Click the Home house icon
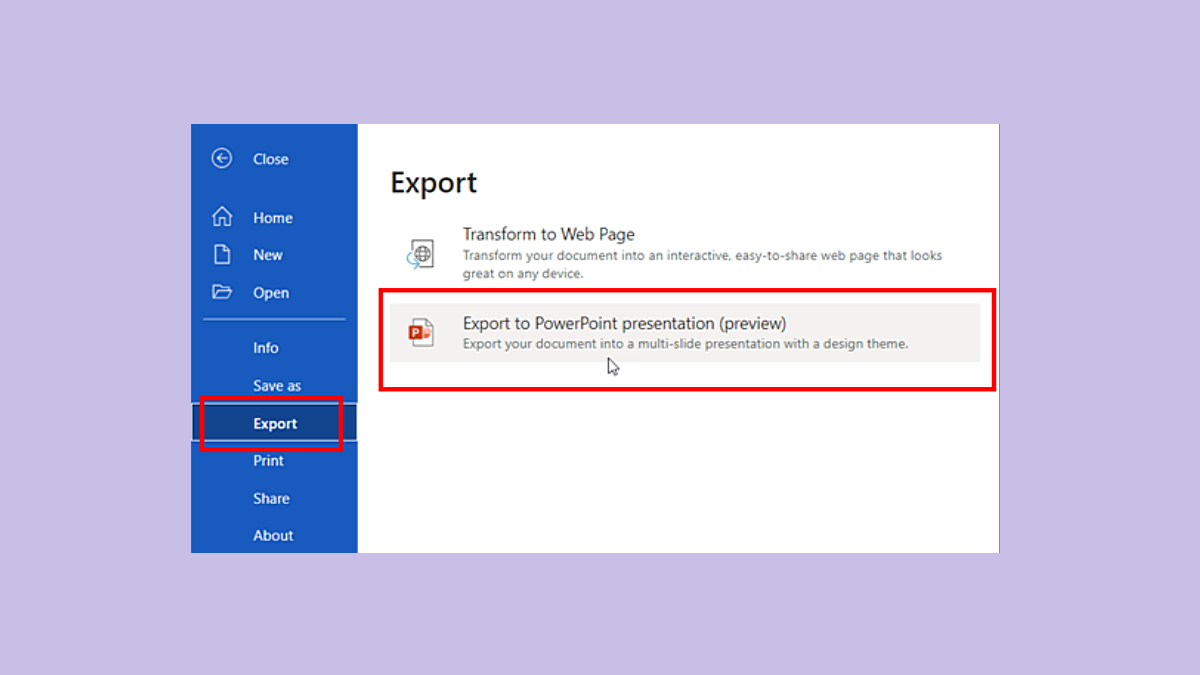 coord(222,217)
